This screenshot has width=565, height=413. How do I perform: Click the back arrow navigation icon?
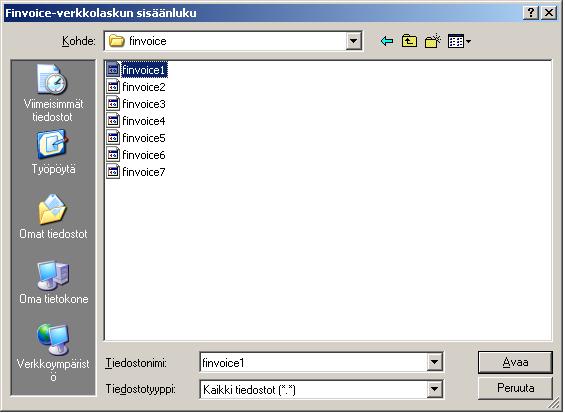coord(387,41)
